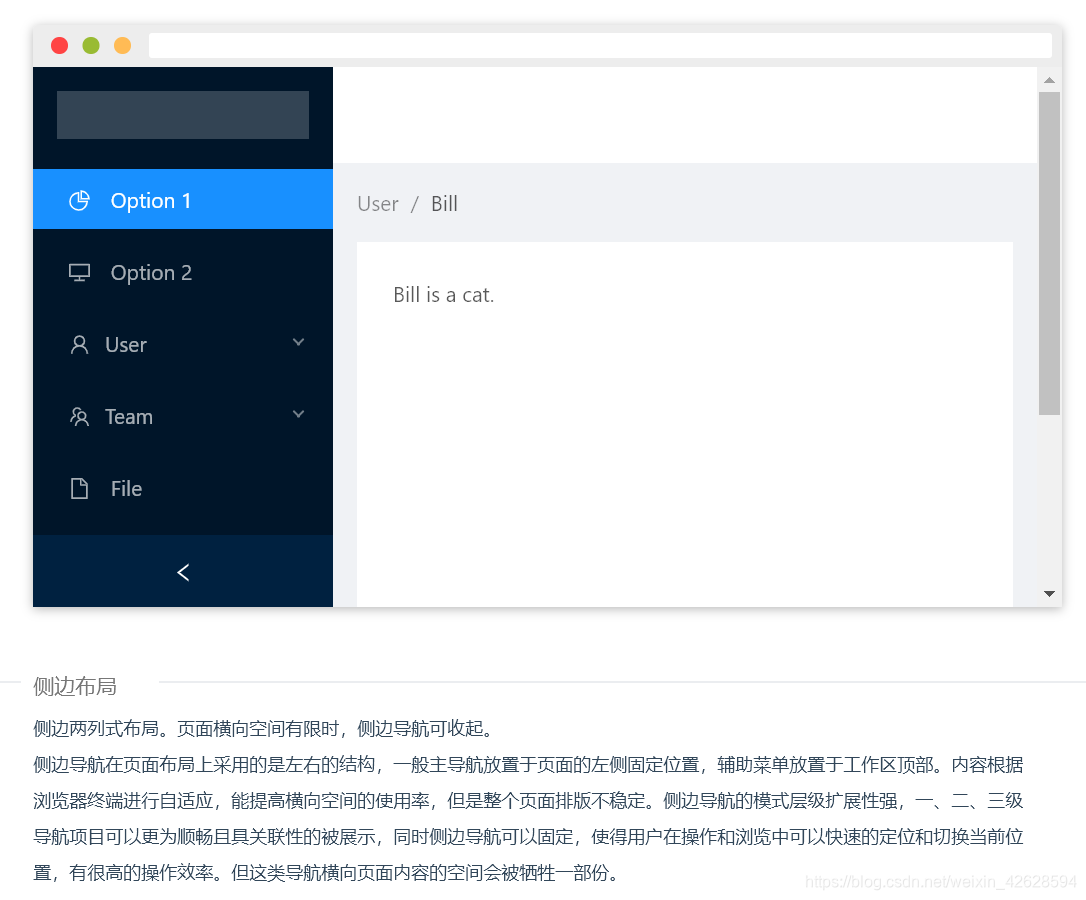The image size is (1086, 900).
Task: Click the logo placeholder in sidebar
Action: coord(183,115)
